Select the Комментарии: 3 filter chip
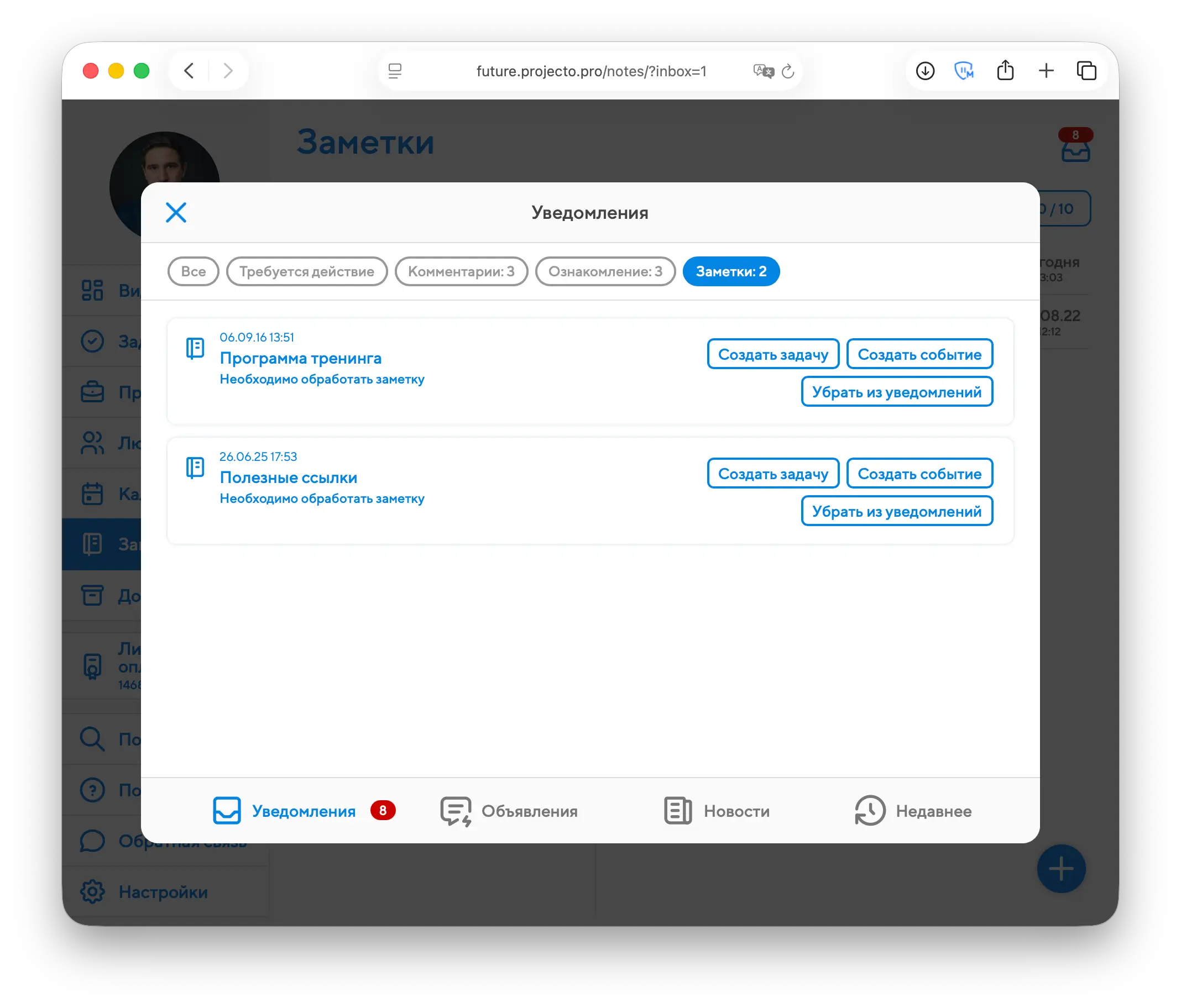 461,271
